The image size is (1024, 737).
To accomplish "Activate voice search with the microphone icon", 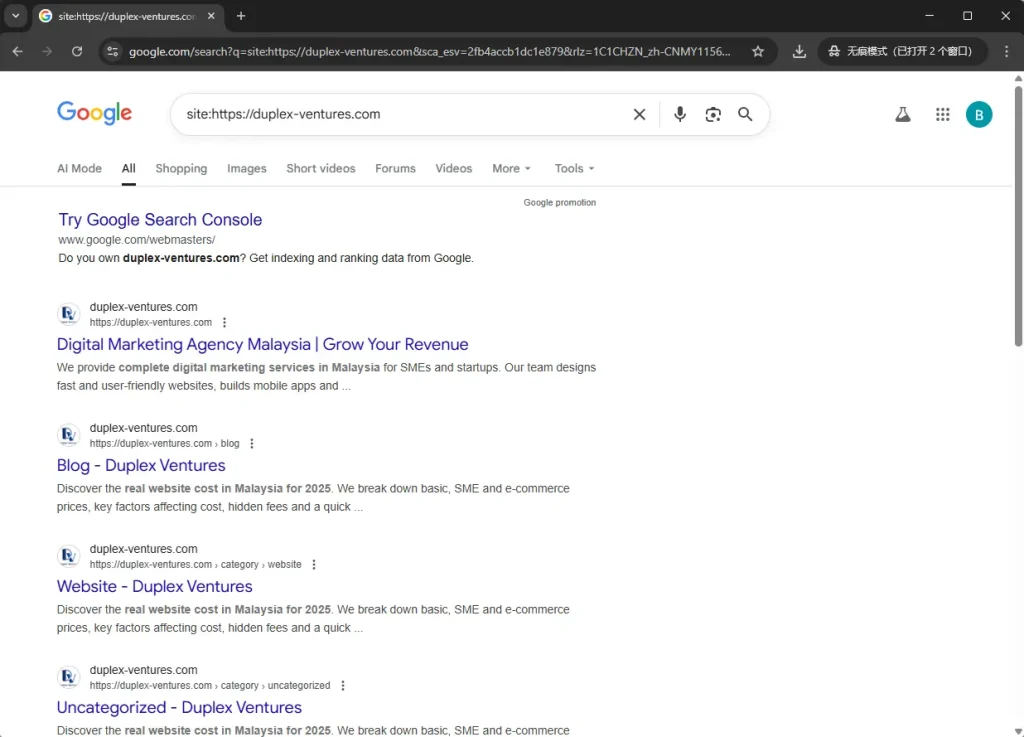I will (680, 114).
